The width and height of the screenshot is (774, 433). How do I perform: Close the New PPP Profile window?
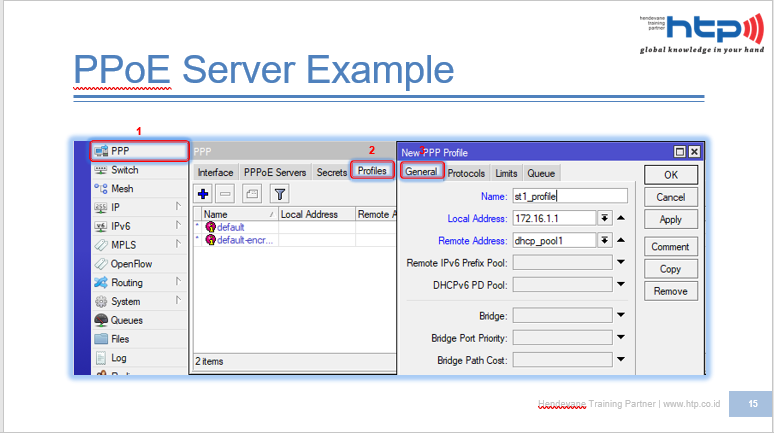pos(694,152)
